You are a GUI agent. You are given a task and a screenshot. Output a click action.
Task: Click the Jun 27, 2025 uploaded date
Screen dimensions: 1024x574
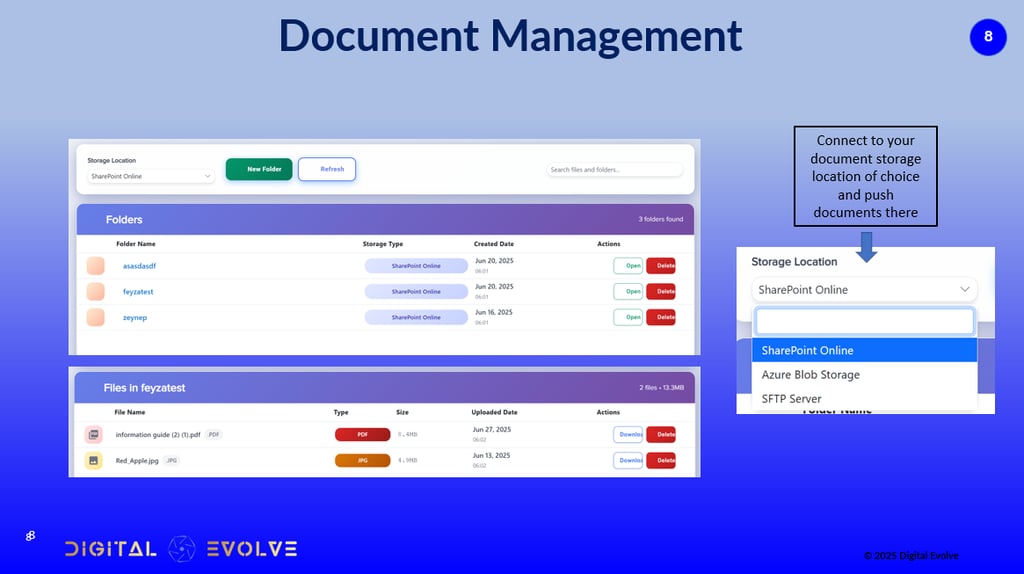[x=492, y=430]
